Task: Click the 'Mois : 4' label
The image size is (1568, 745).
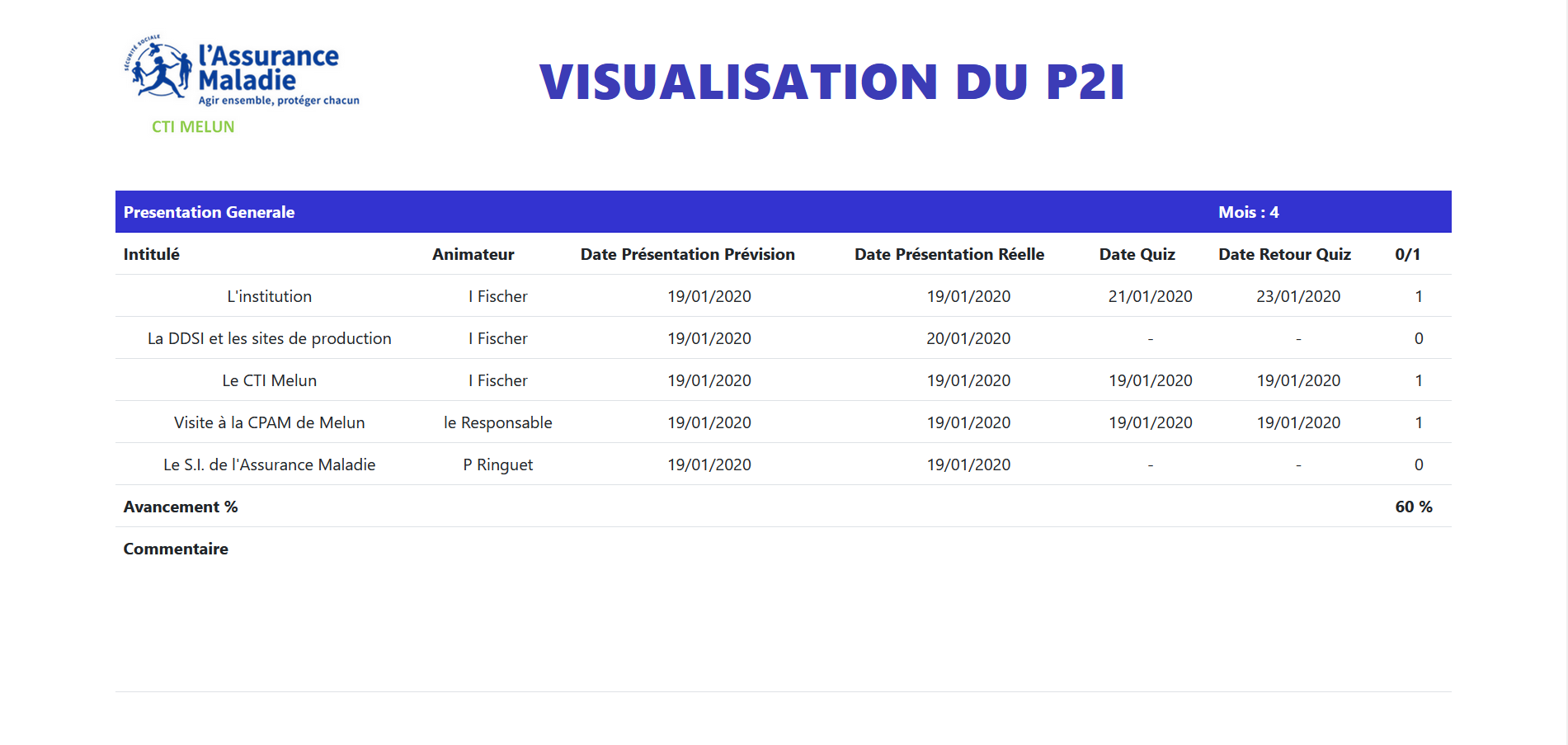Action: pyautogui.click(x=1249, y=212)
